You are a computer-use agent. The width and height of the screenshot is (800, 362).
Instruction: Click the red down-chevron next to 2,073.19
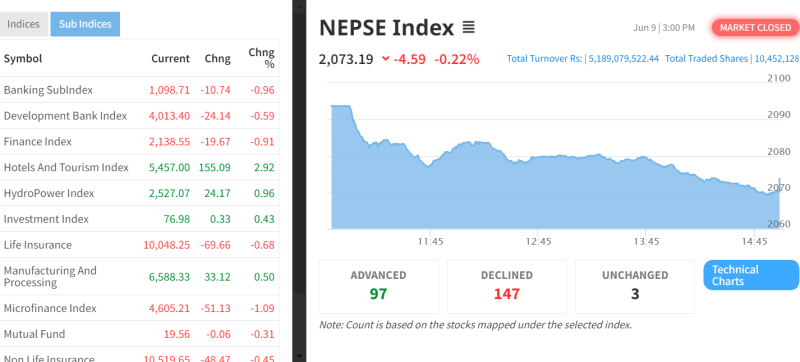pyautogui.click(x=385, y=59)
